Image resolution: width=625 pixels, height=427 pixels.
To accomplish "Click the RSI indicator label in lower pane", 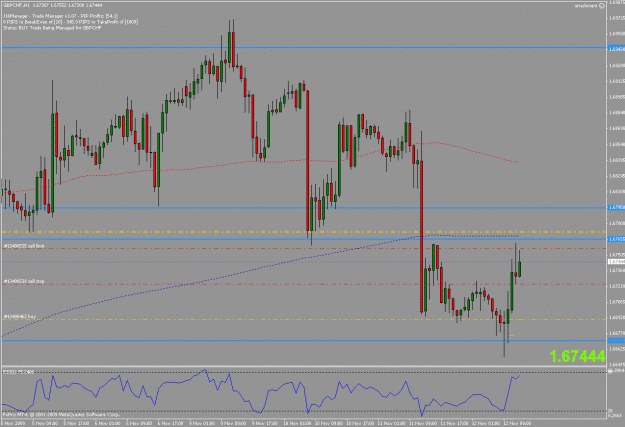I will [19, 372].
